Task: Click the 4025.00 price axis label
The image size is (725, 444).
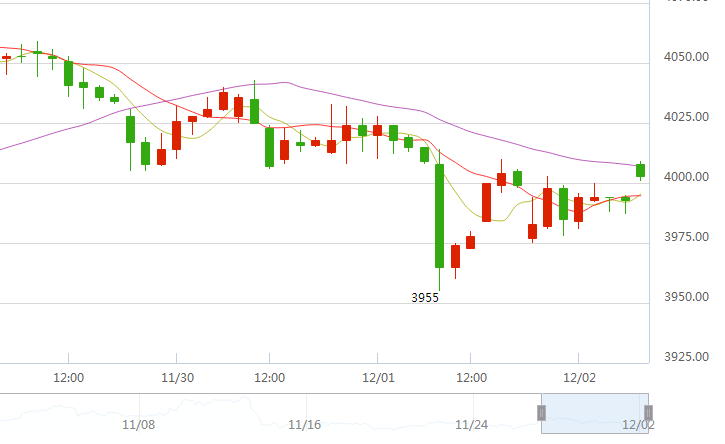Action: [687, 118]
